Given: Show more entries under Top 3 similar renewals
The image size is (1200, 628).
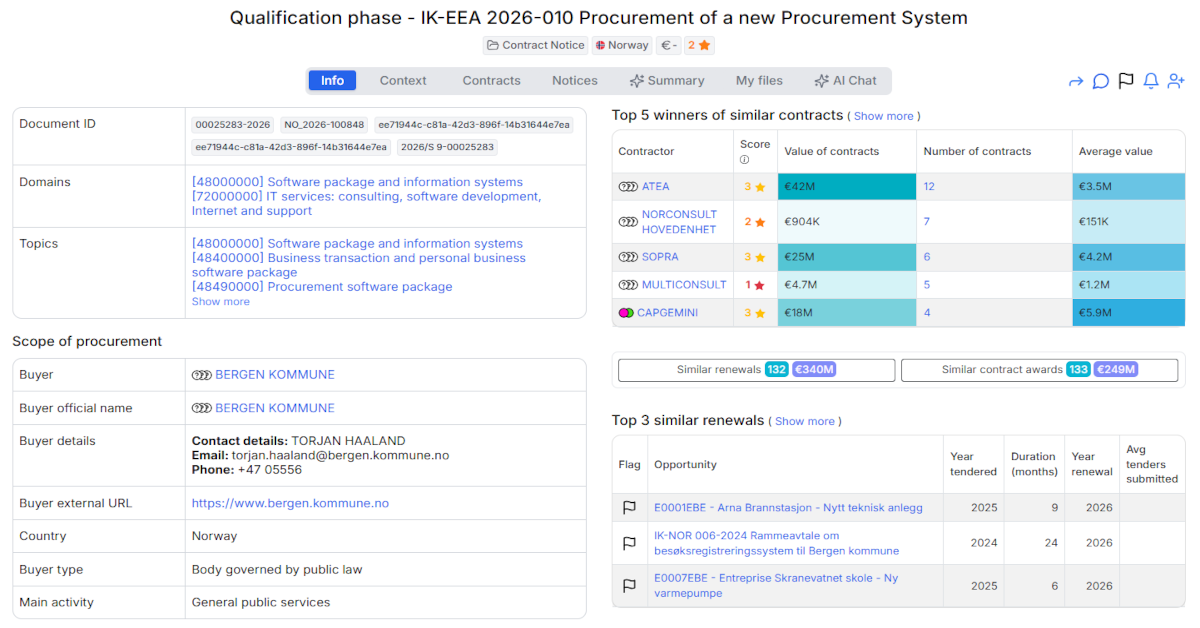Looking at the screenshot, I should click(x=805, y=421).
